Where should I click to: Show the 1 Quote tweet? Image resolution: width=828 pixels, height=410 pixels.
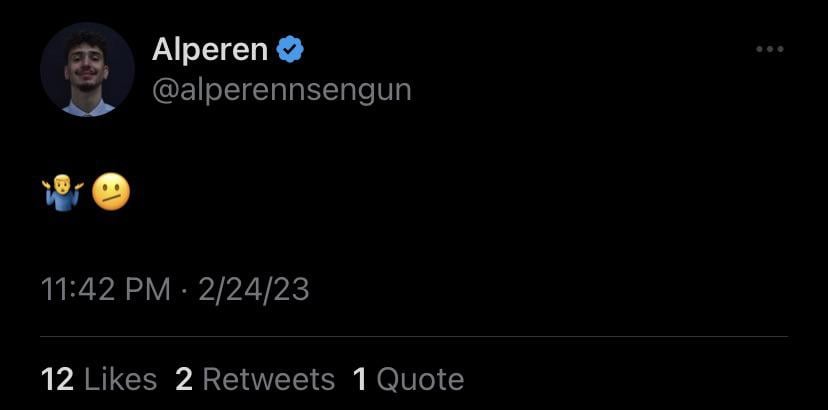click(408, 379)
